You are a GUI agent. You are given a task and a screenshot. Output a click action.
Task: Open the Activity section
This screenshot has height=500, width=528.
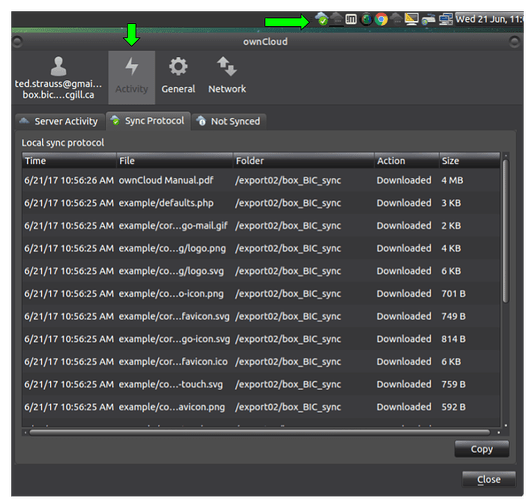[132, 77]
